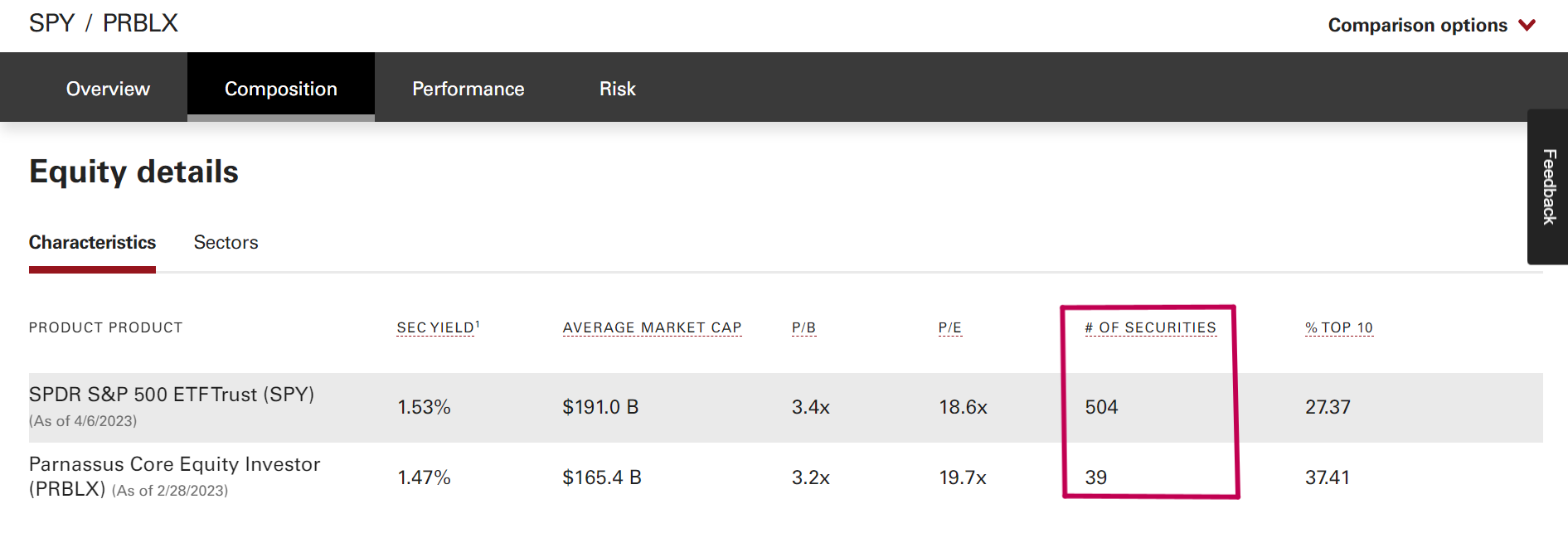
Task: Open the Feedback side panel button
Action: coord(1548,187)
